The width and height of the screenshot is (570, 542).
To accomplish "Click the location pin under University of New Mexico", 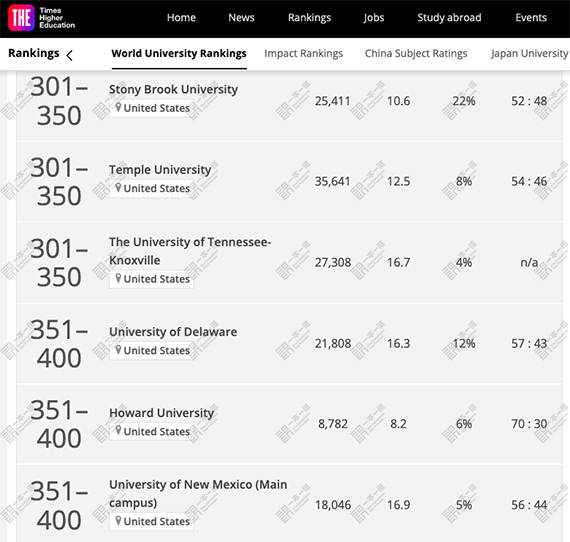I will [x=118, y=521].
